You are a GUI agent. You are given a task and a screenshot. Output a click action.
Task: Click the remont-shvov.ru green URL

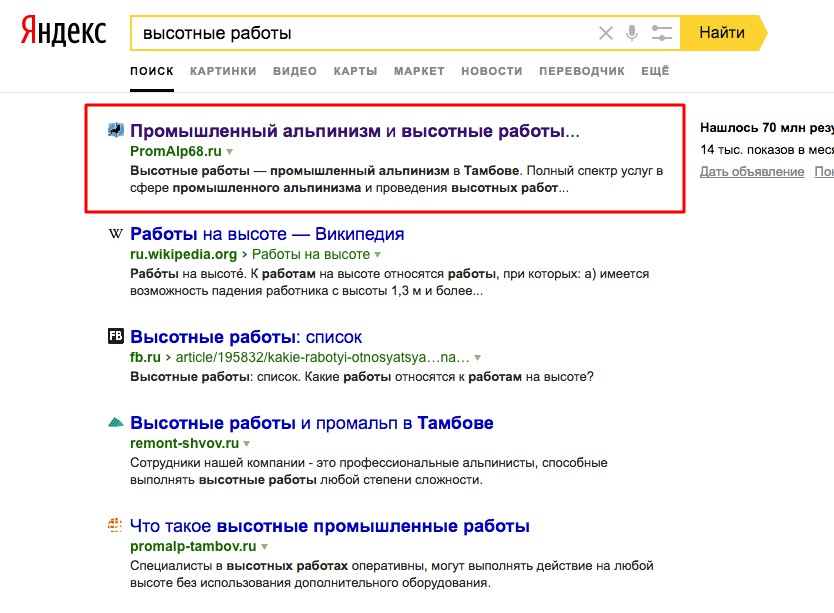tap(185, 443)
